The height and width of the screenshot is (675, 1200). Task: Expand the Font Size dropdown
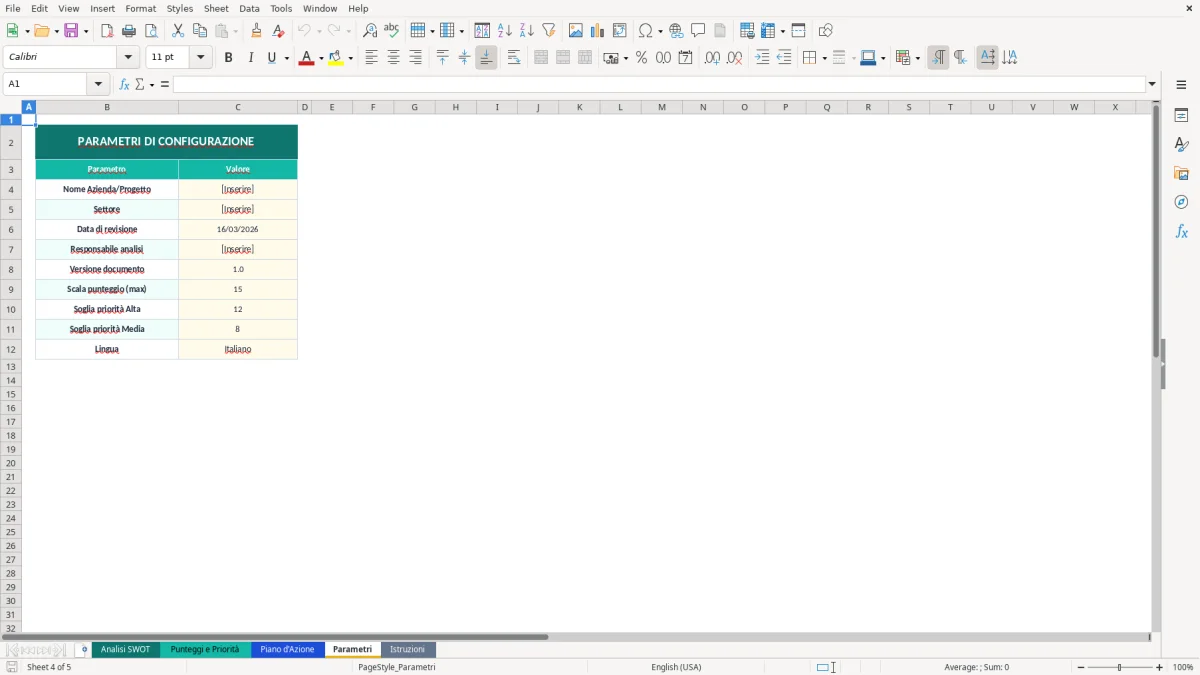(x=200, y=58)
